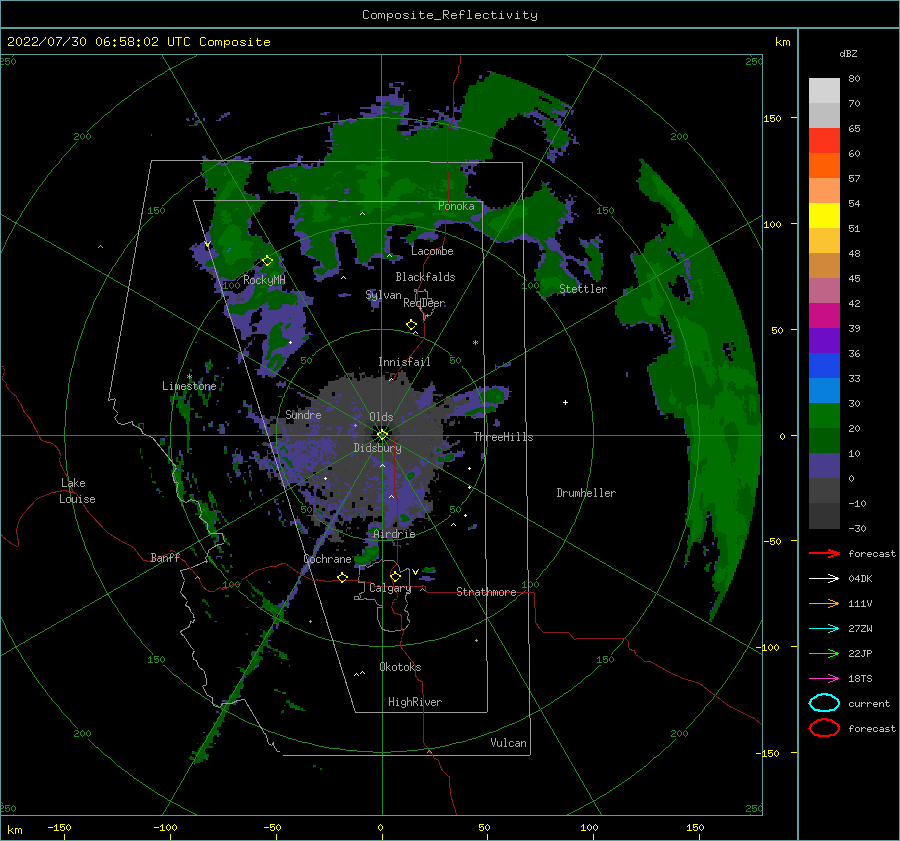Click the Calgary city label

[390, 588]
